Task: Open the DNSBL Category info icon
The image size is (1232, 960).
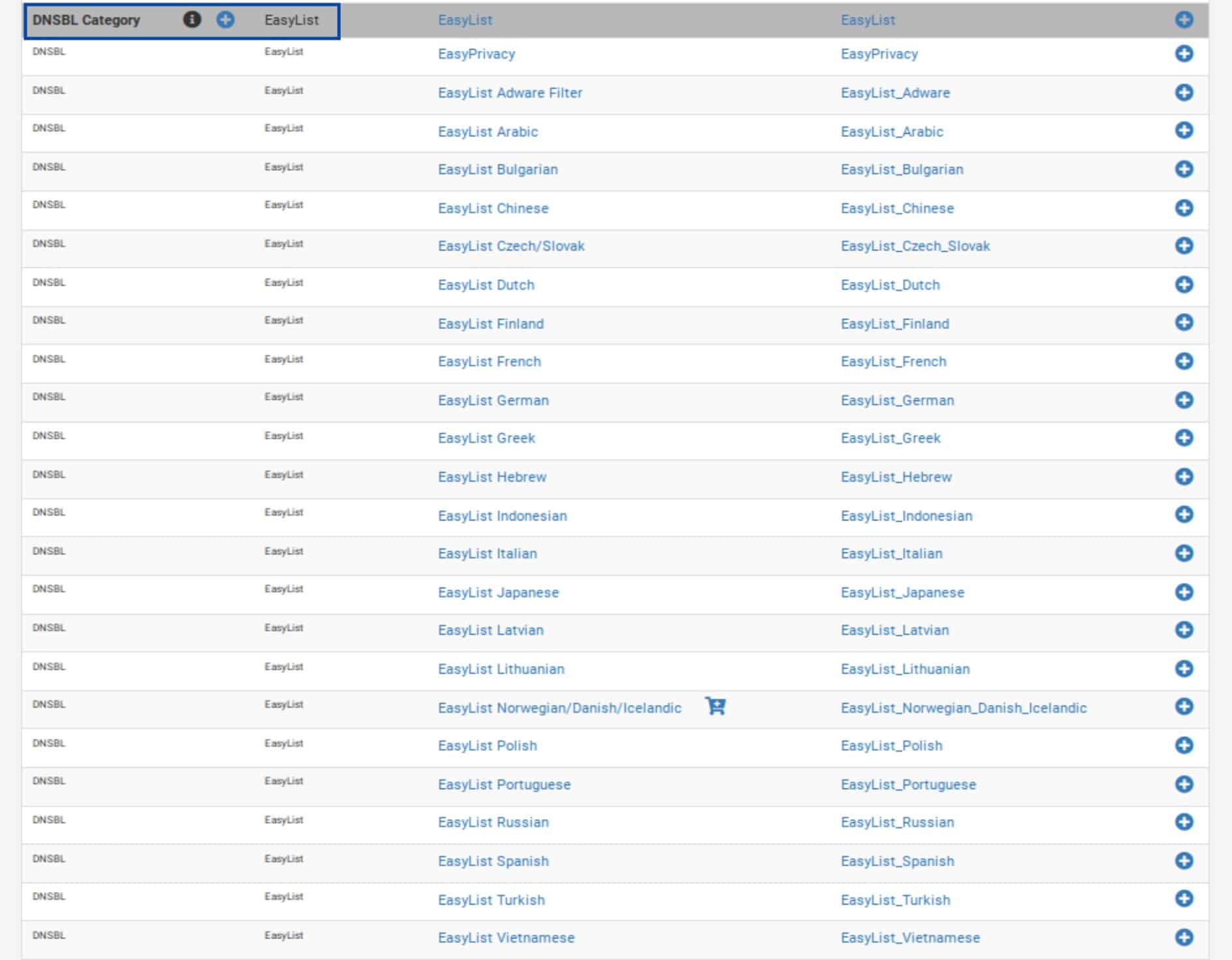Action: pyautogui.click(x=192, y=20)
